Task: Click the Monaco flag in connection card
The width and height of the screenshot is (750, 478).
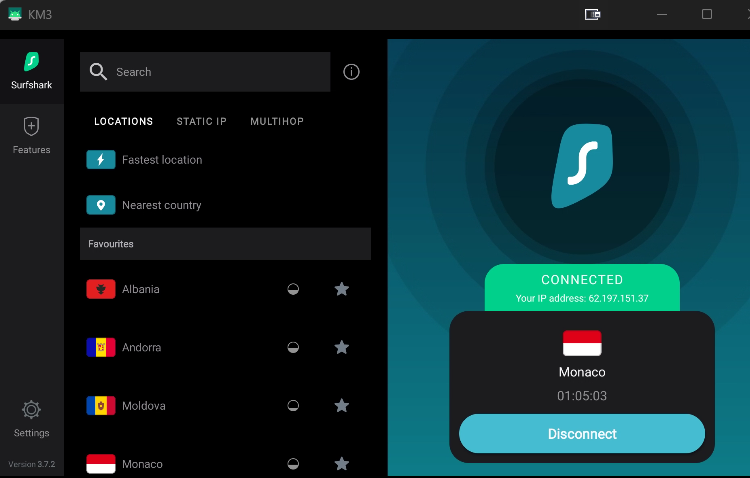Action: pyautogui.click(x=582, y=343)
